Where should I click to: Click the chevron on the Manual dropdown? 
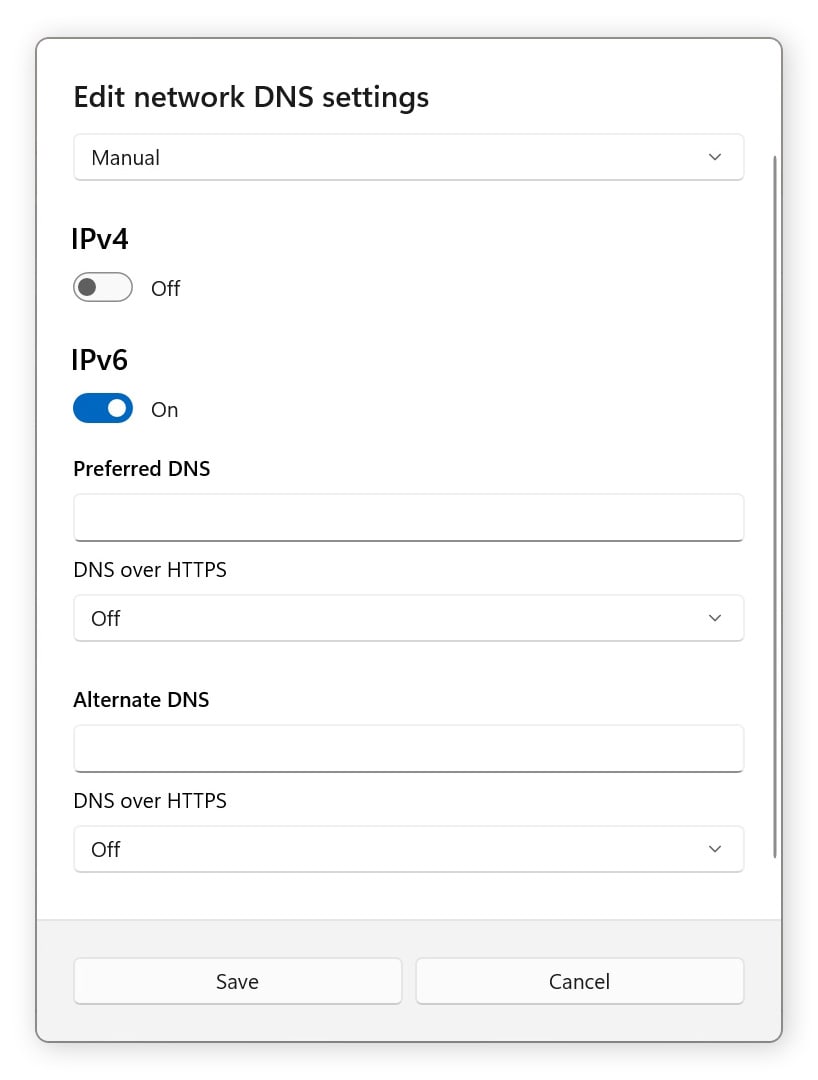[715, 157]
